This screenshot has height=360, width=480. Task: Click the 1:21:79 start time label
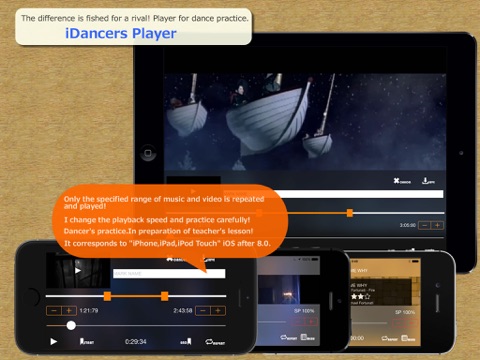tap(89, 311)
